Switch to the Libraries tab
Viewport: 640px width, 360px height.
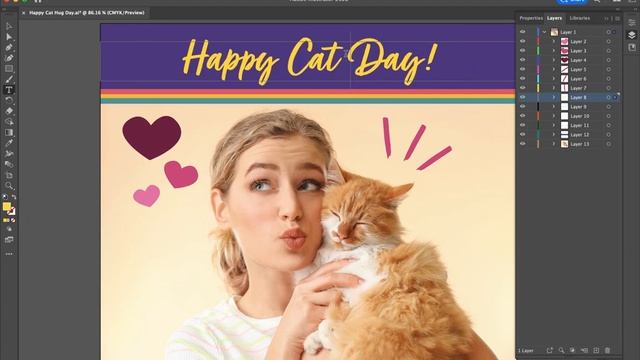[580, 18]
